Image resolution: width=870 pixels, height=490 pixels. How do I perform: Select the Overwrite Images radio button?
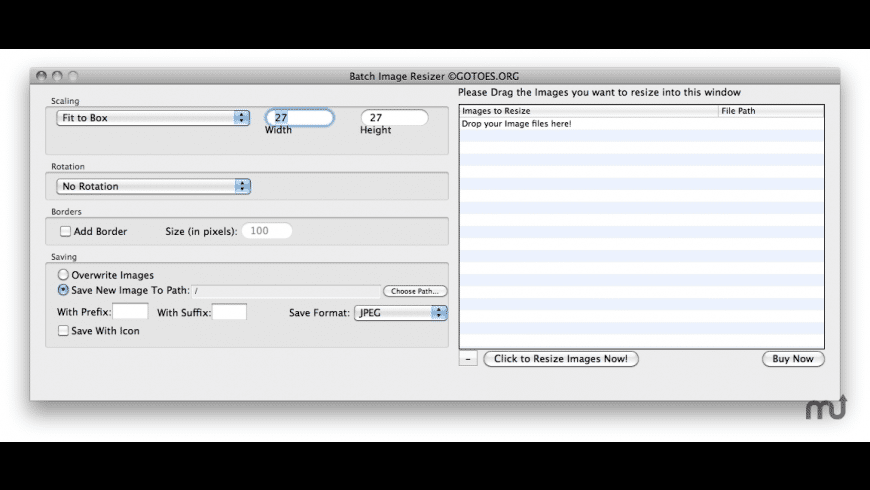click(x=63, y=275)
